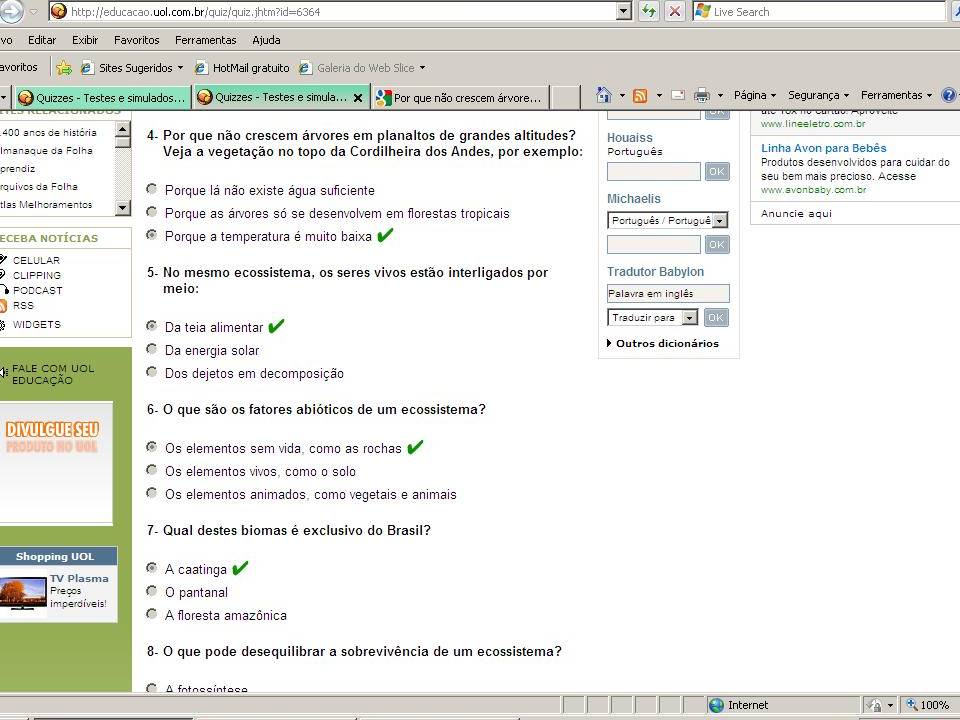The image size is (960, 720).
Task: Click the Internet zone globe icon
Action: 716,705
